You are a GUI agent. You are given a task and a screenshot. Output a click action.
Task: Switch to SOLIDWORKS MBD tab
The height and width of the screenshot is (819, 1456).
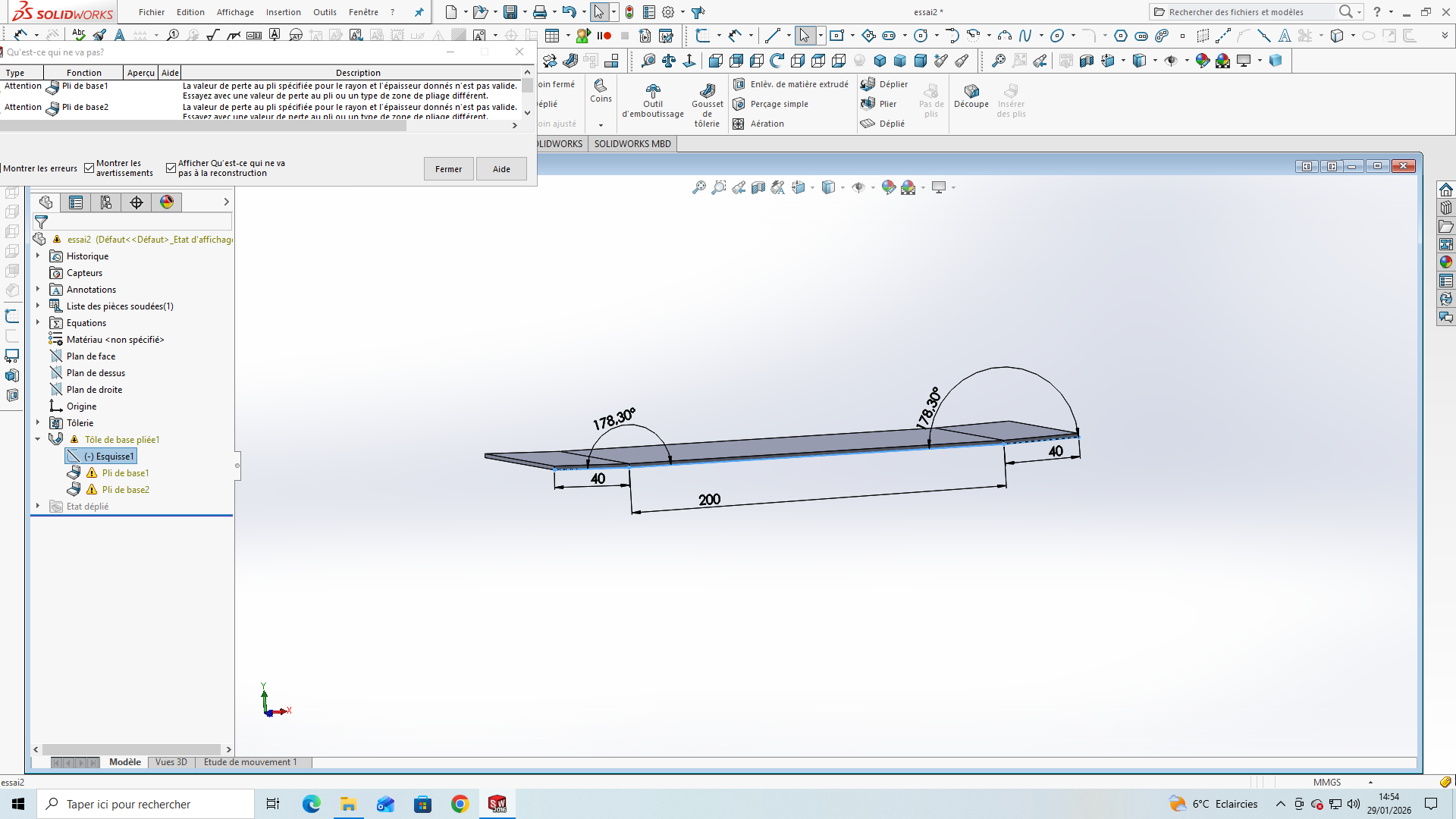click(x=632, y=144)
